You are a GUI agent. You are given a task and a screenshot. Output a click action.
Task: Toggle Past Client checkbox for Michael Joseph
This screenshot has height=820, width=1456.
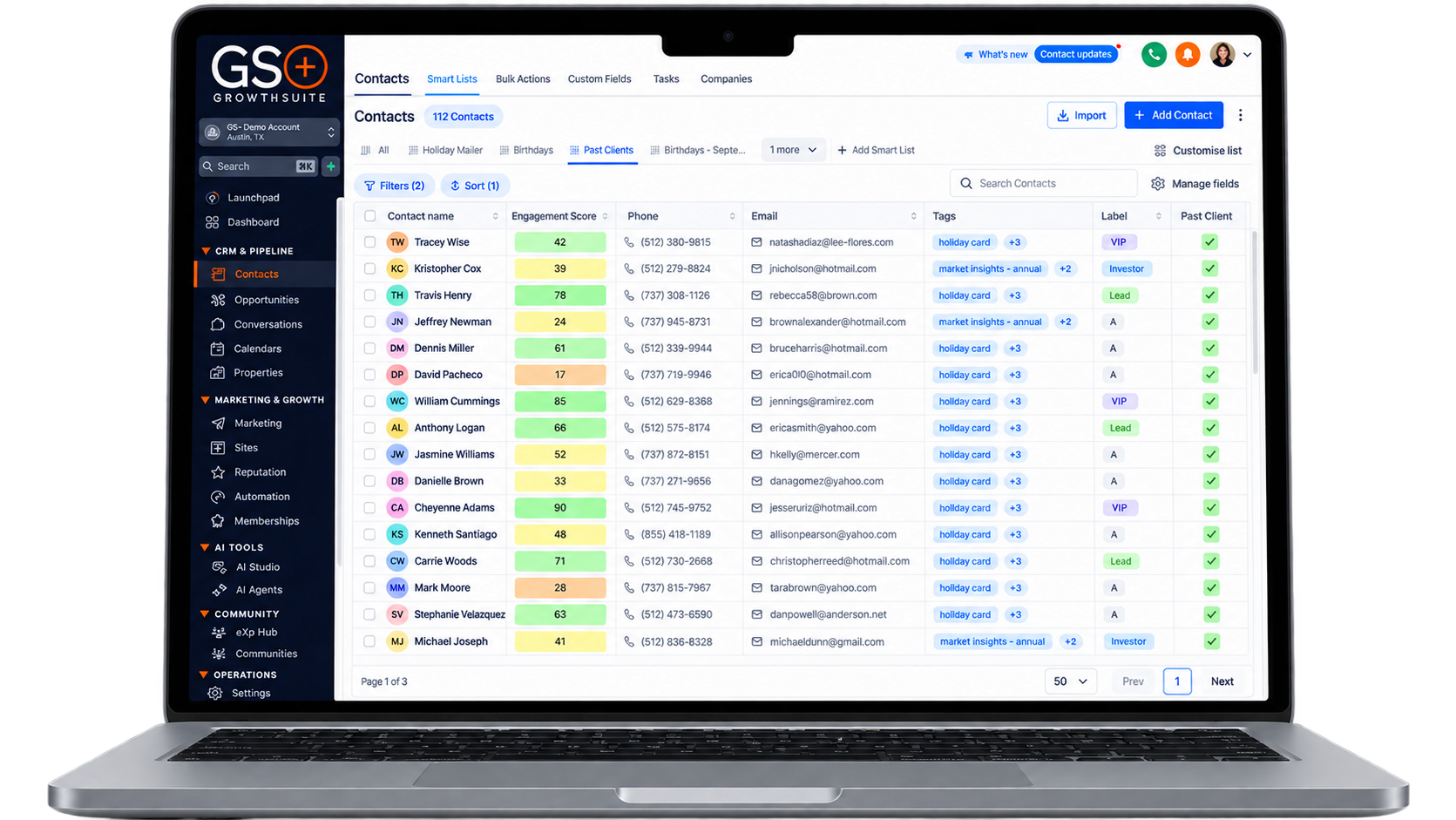pyautogui.click(x=1211, y=641)
